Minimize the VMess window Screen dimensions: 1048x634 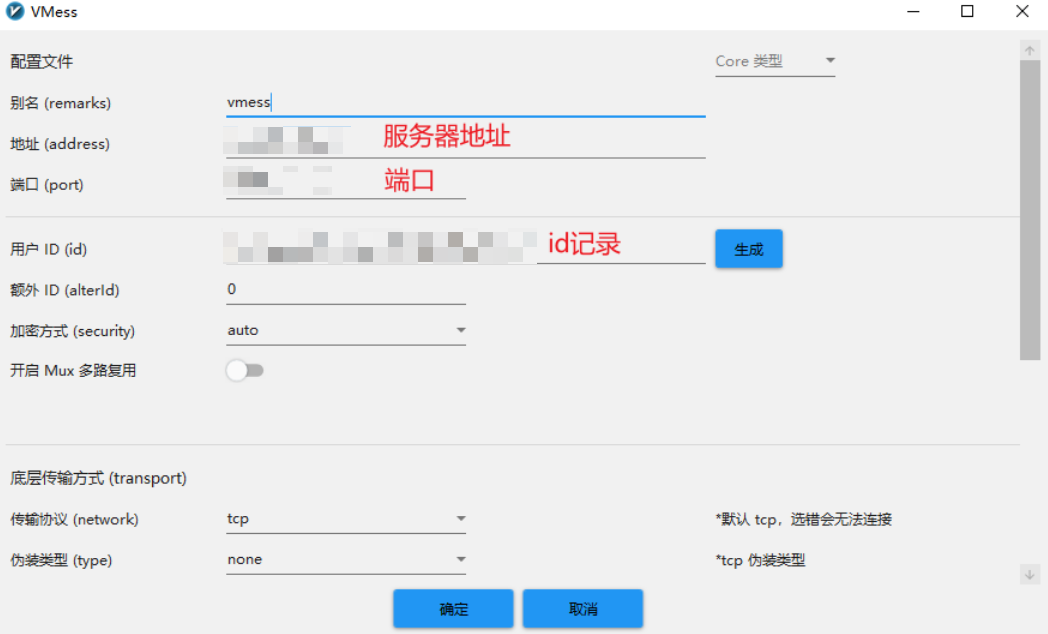(x=913, y=12)
